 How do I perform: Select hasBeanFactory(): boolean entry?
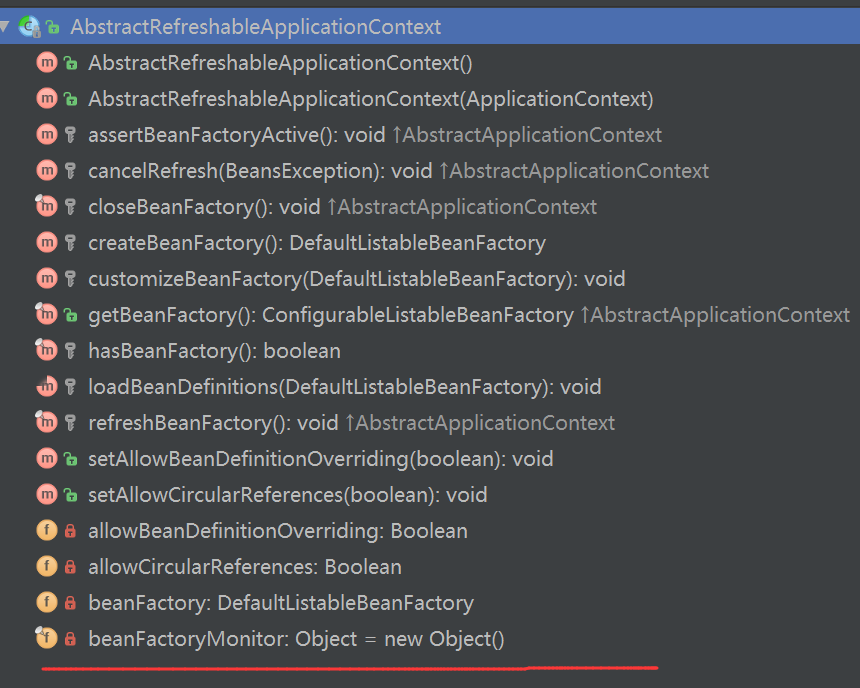point(214,351)
